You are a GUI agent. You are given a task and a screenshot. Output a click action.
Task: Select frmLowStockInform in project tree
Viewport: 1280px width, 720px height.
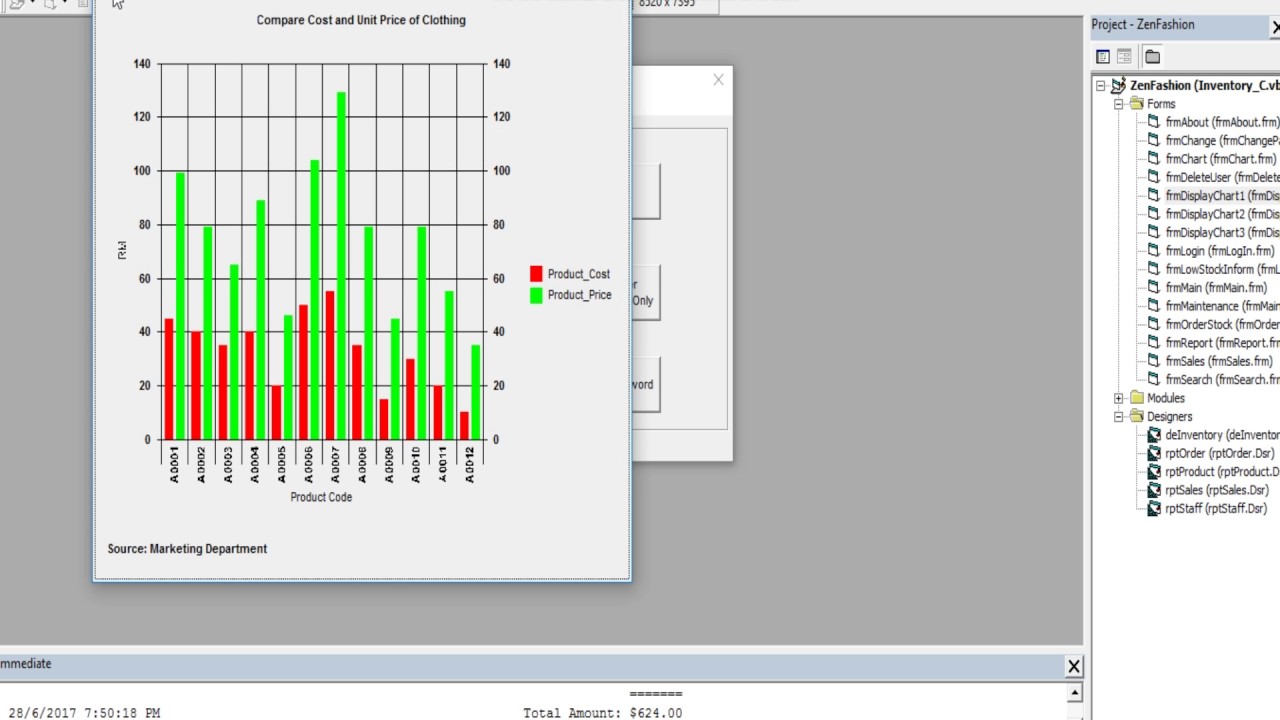(1222, 269)
